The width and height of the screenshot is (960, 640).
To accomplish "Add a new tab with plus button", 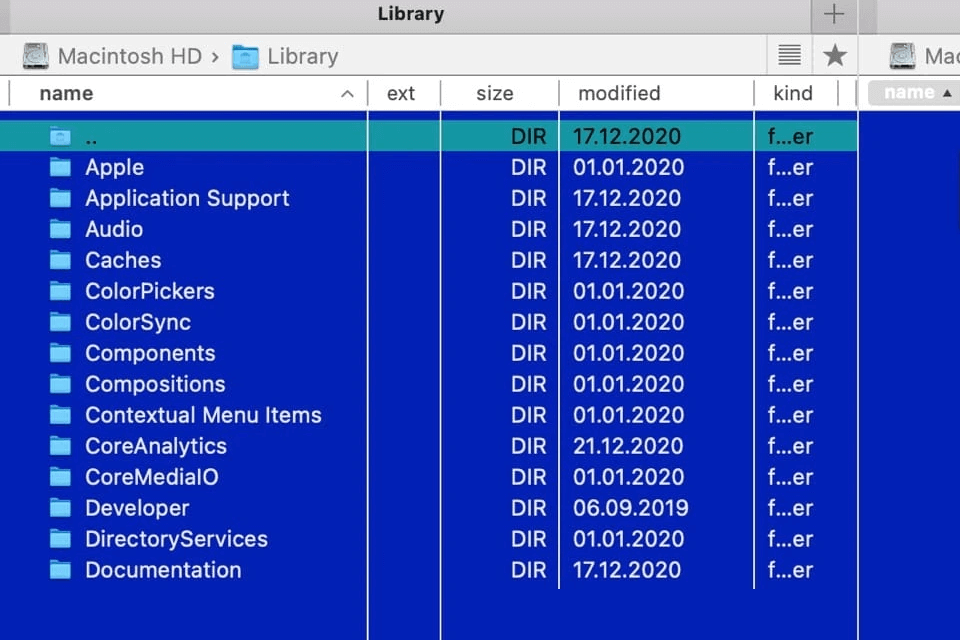I will tap(834, 14).
